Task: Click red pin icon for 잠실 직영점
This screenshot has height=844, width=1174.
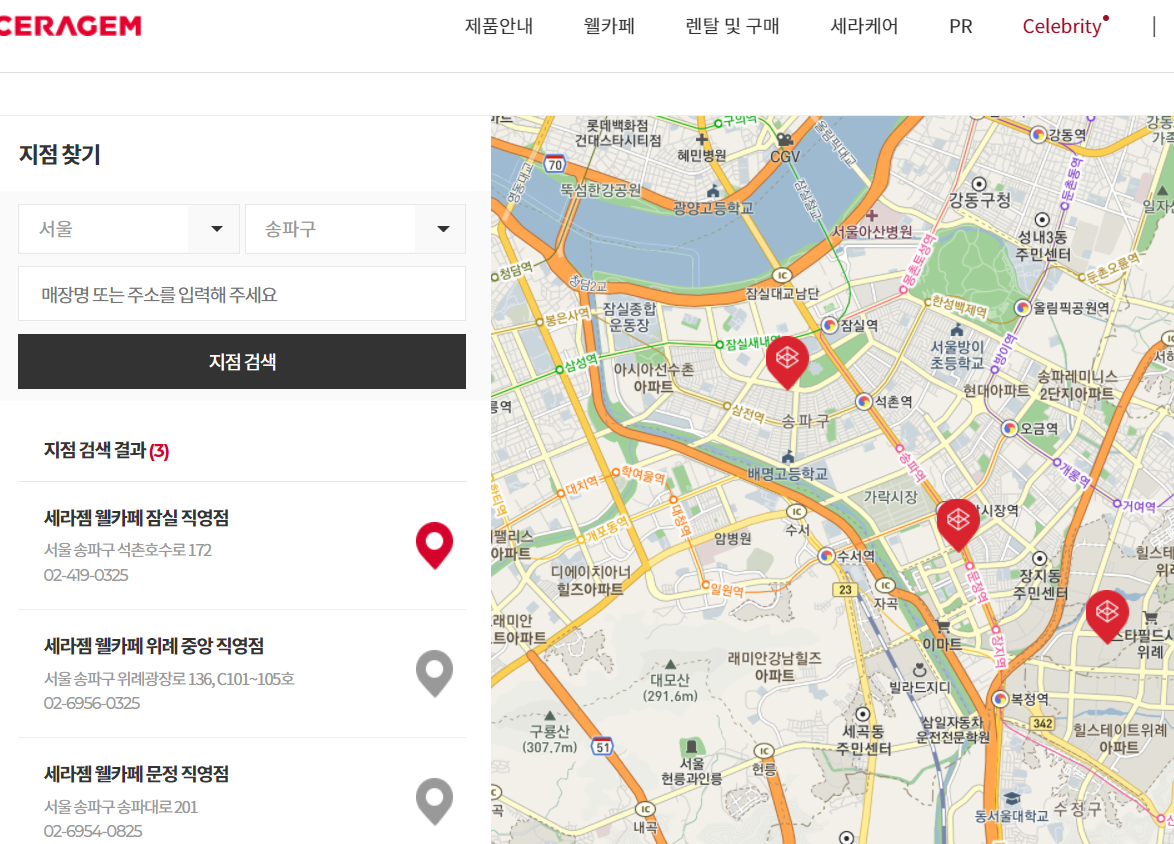Action: point(434,545)
